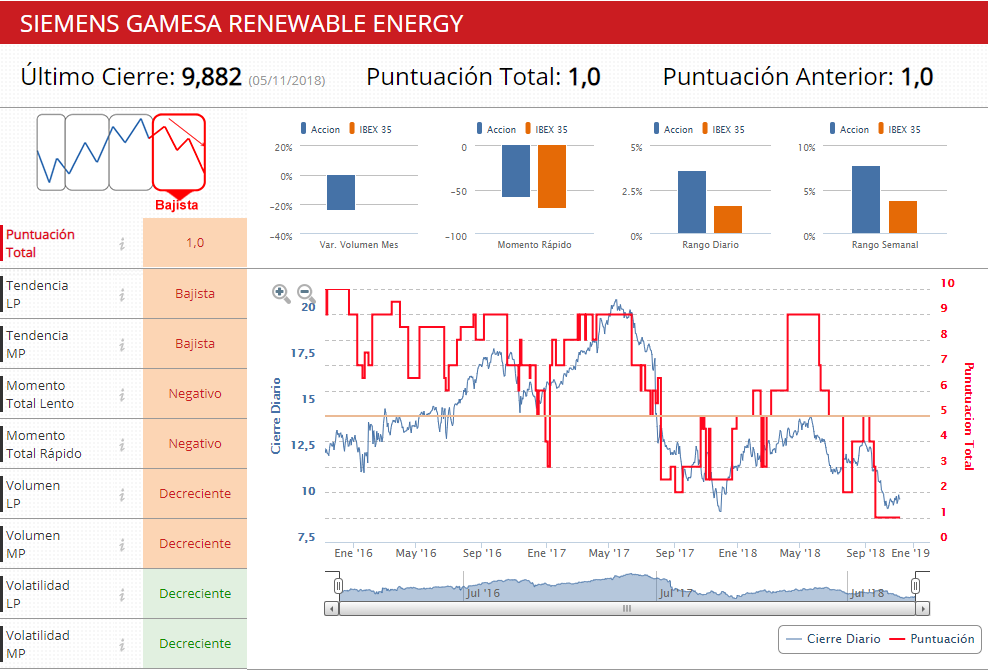Toggle Accion series in Rango Semanal legend
This screenshot has height=670, width=989.
tap(849, 129)
